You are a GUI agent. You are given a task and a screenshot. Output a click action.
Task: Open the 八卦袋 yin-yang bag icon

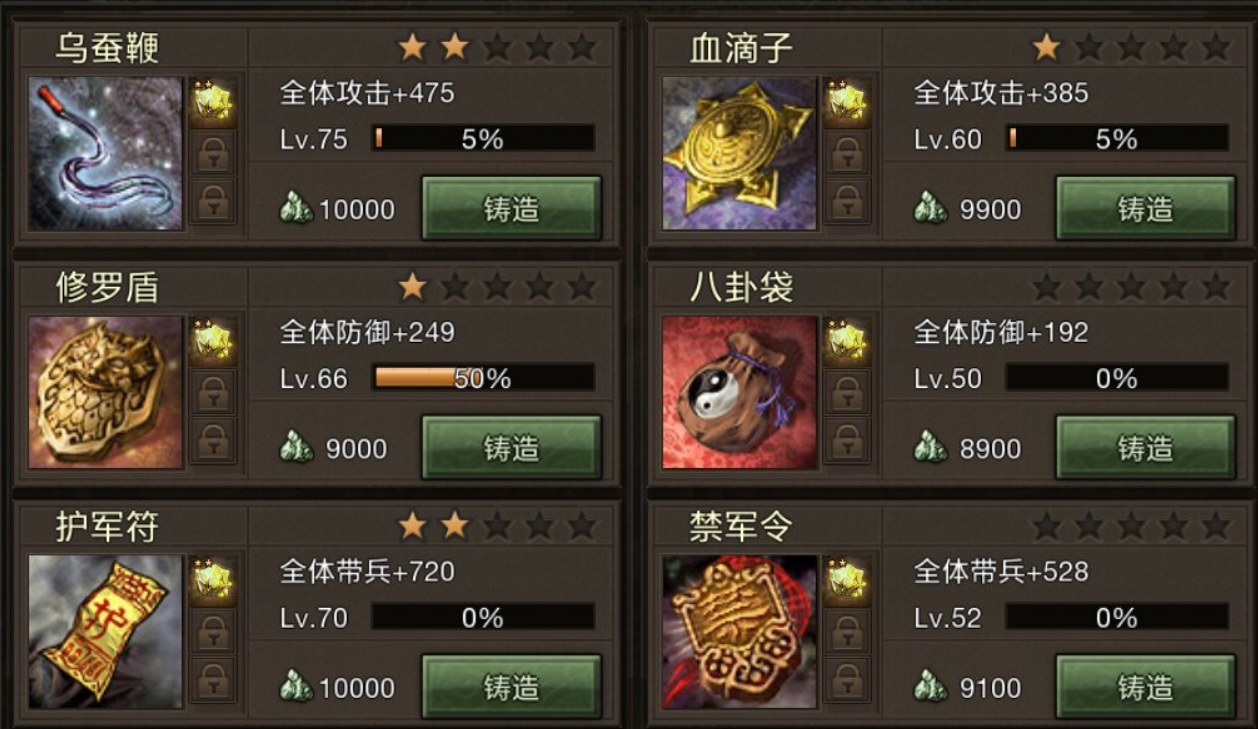pos(740,392)
